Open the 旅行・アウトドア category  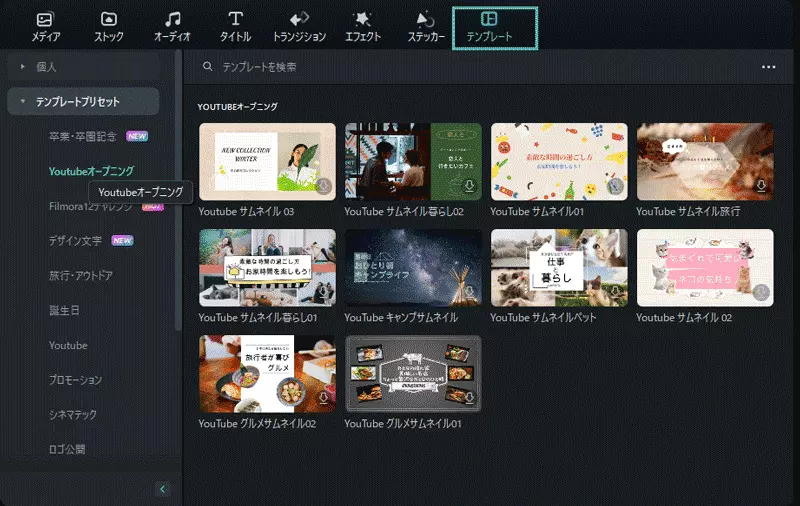coord(81,276)
